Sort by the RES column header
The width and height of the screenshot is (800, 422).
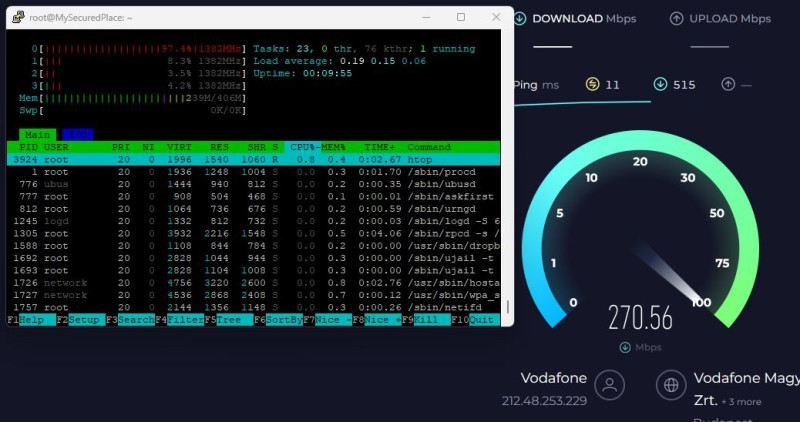click(x=219, y=147)
